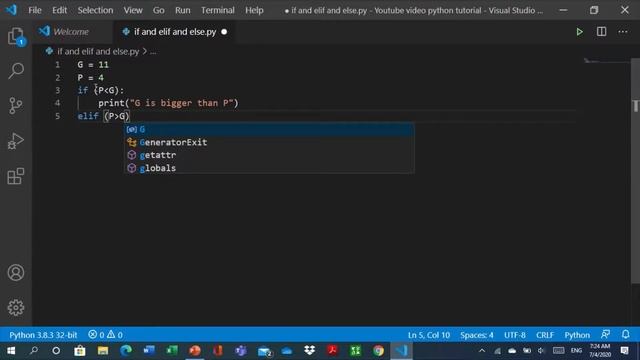Select the 'if and elif and else.py' tab
Viewport: 640px width, 360px height.
pos(175,32)
